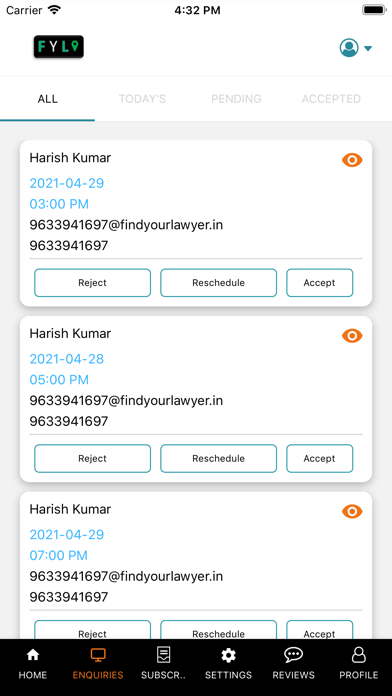This screenshot has height=696, width=392.
Task: Tap the battery icon in status bar
Action: [374, 10]
